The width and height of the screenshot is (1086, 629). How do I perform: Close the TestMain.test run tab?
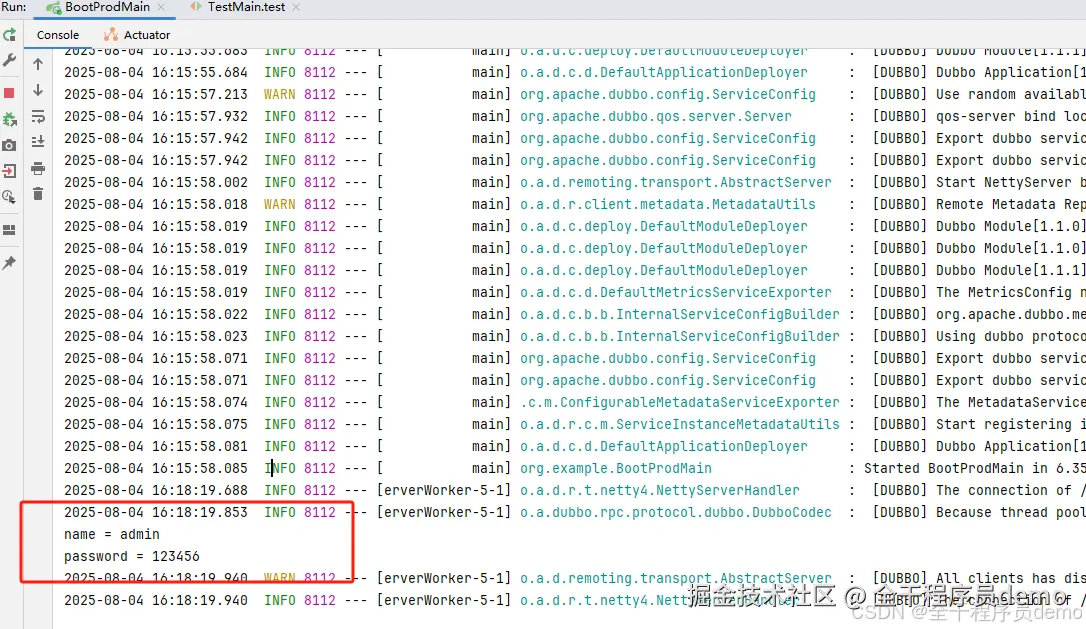(x=296, y=7)
